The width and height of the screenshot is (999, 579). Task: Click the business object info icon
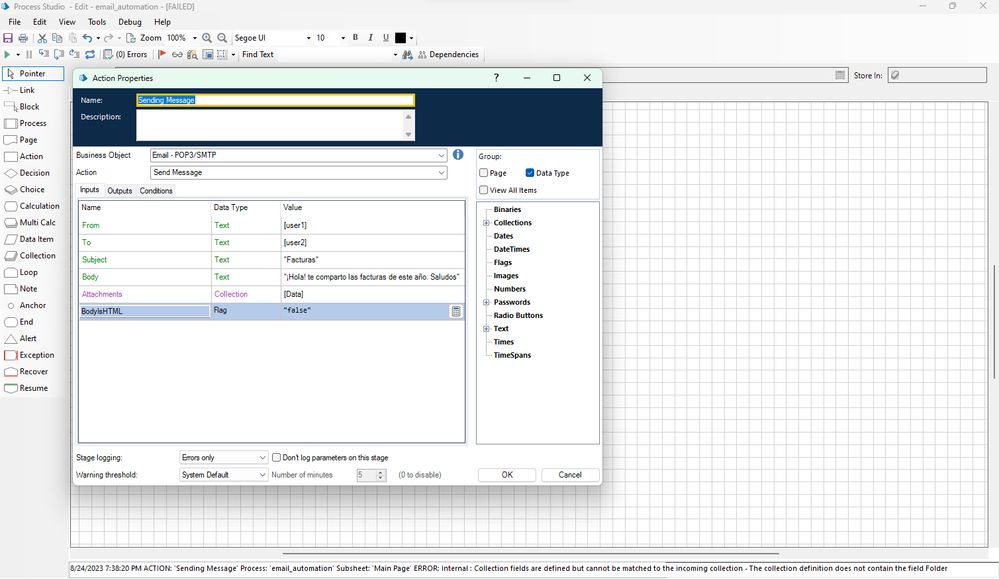click(x=458, y=155)
